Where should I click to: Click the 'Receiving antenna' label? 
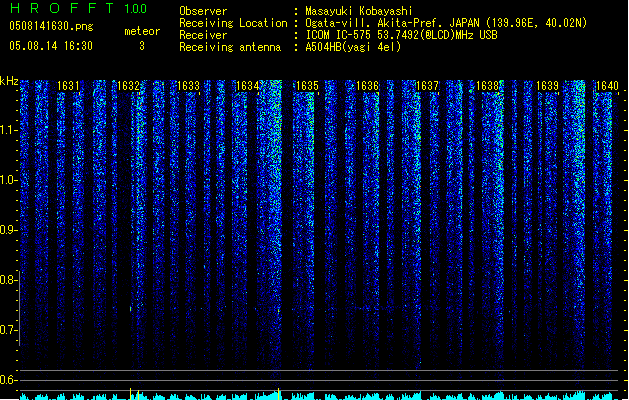pyautogui.click(x=230, y=47)
